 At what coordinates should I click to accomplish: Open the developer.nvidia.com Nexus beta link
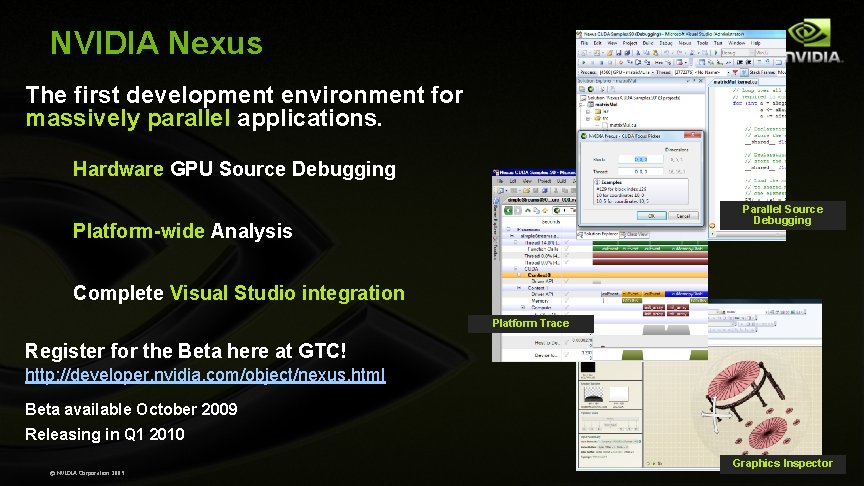coord(205,375)
